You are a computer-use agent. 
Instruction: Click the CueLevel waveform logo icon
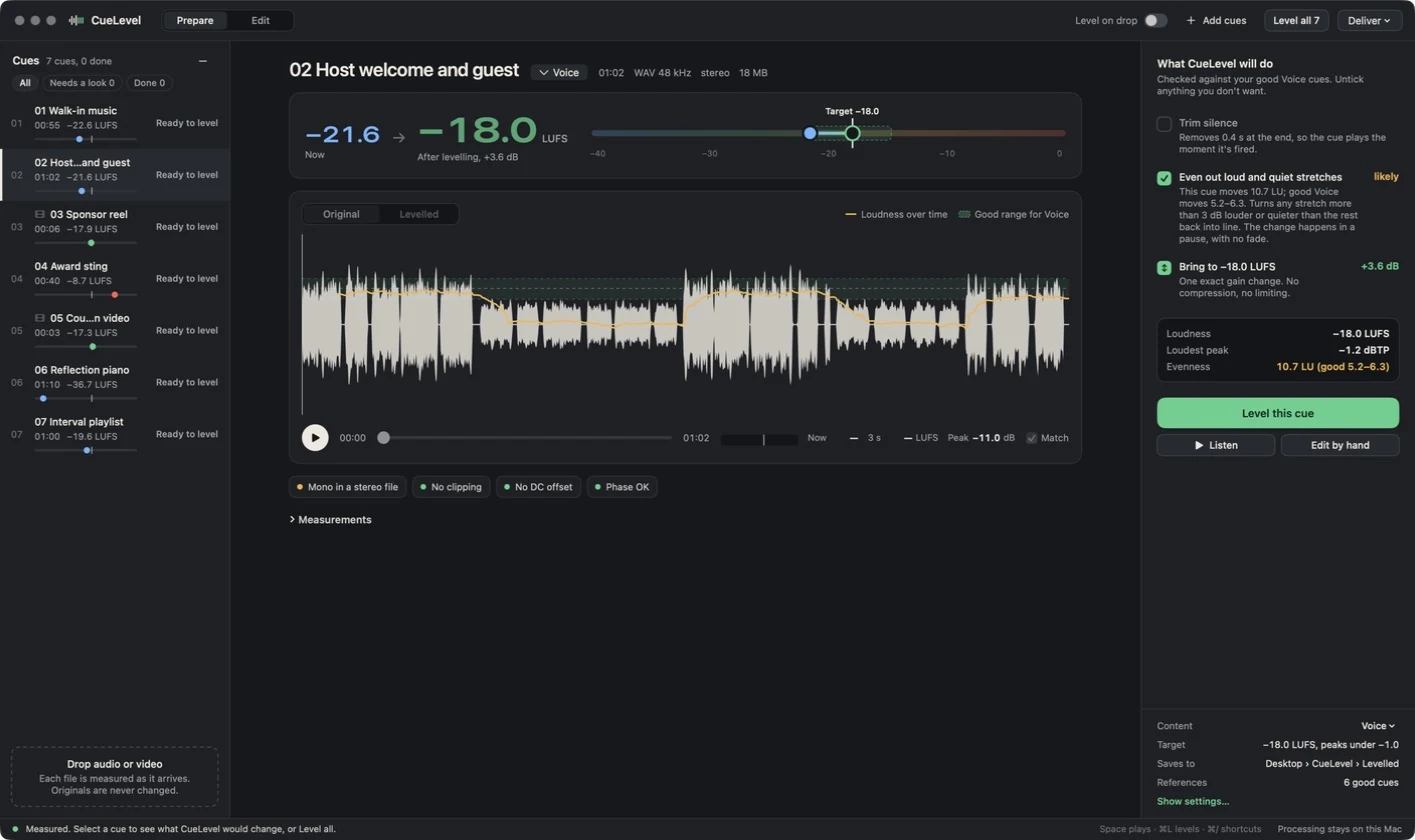76,20
